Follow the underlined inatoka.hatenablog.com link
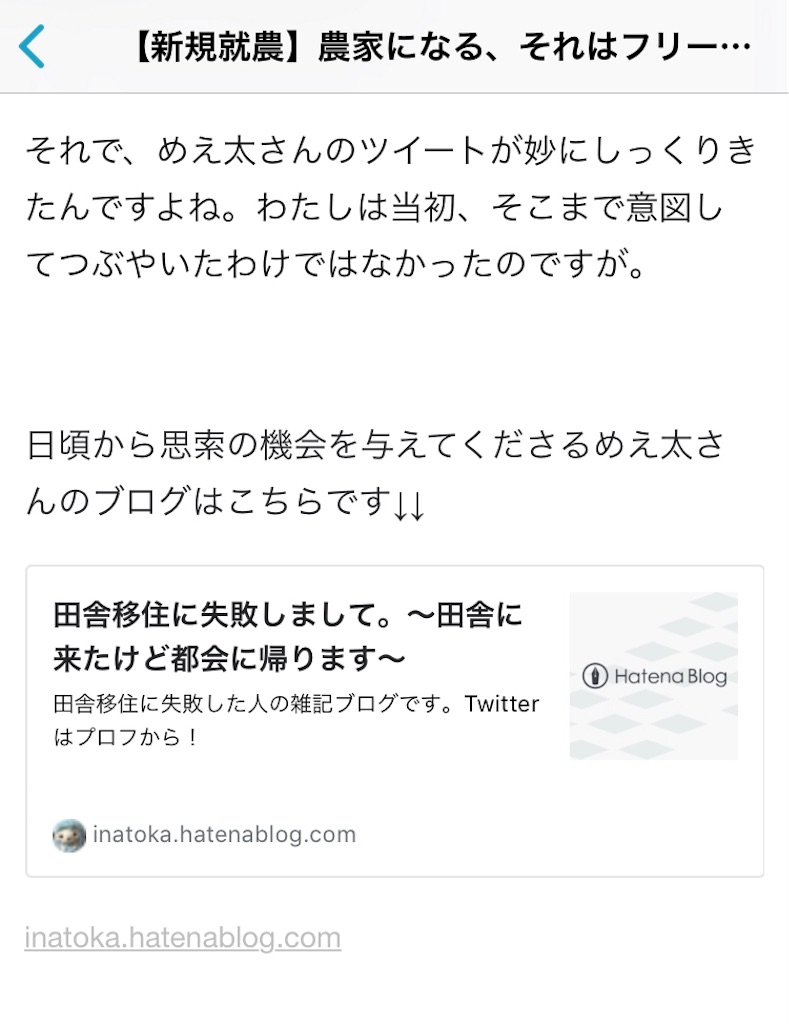 (x=170, y=936)
